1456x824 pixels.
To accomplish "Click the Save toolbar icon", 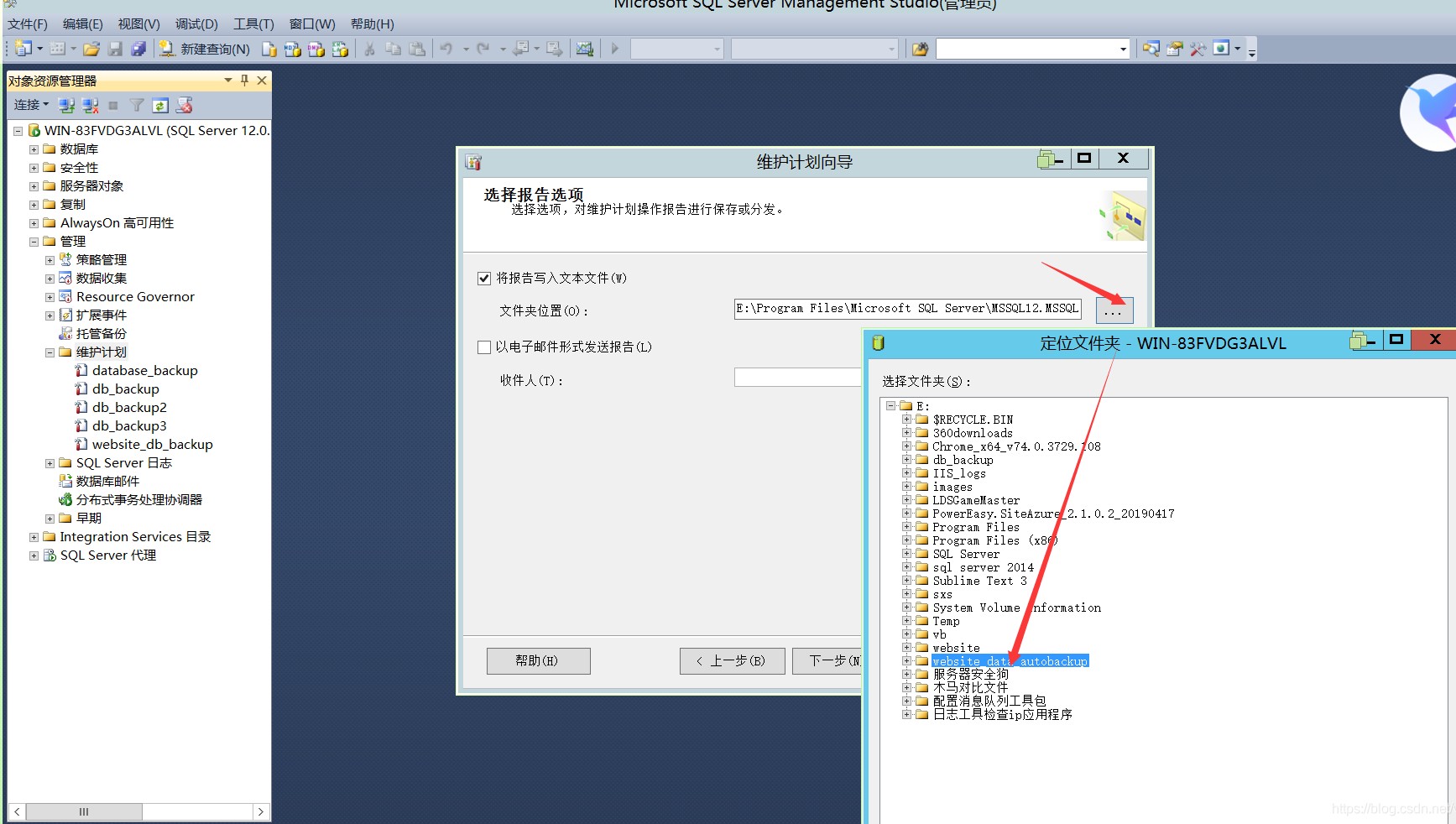I will pos(115,49).
